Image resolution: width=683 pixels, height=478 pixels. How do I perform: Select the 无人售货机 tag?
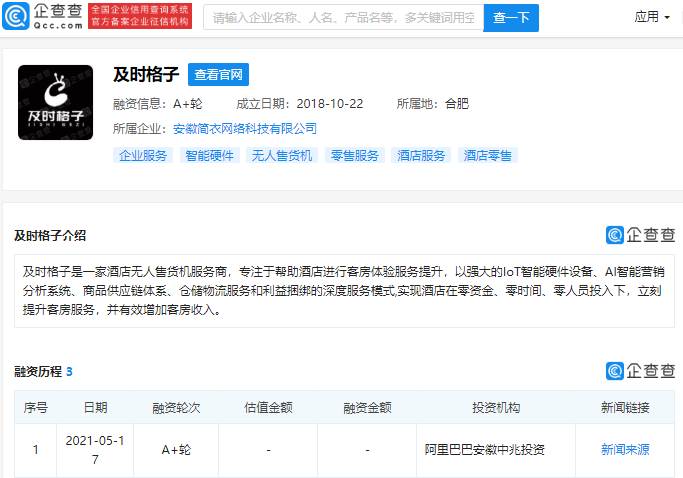(282, 156)
